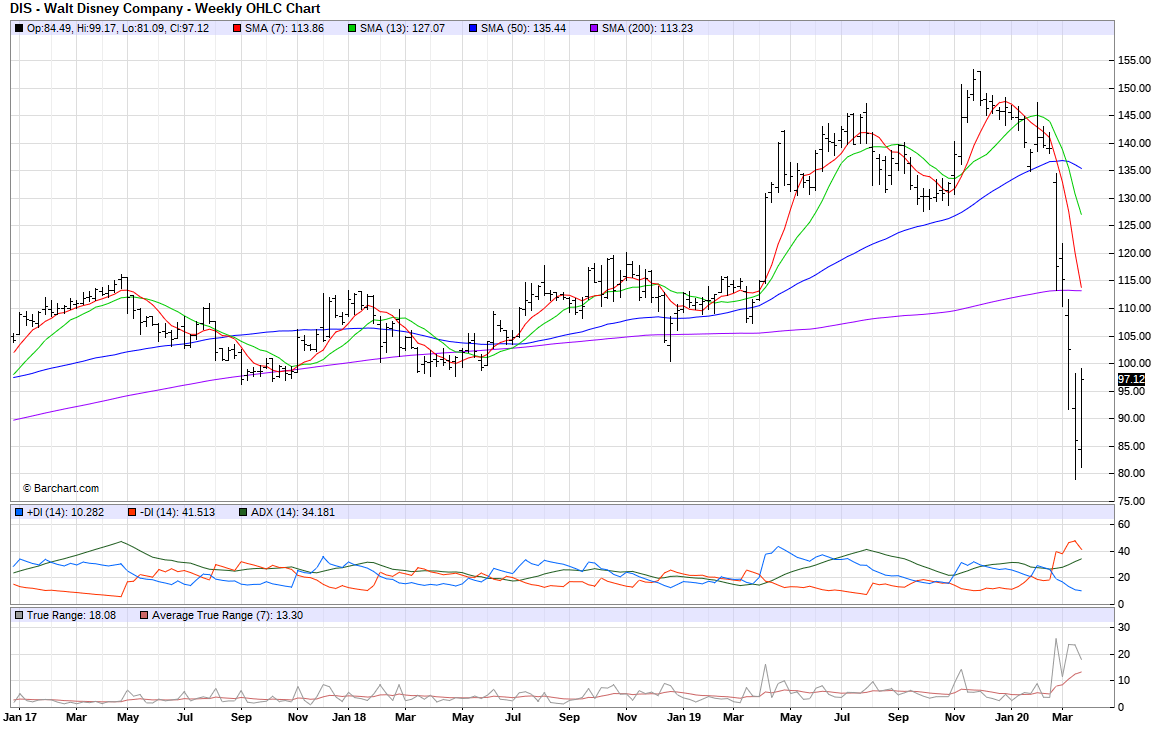Click the 150.00 price axis label
The width and height of the screenshot is (1156, 748).
pos(1135,88)
